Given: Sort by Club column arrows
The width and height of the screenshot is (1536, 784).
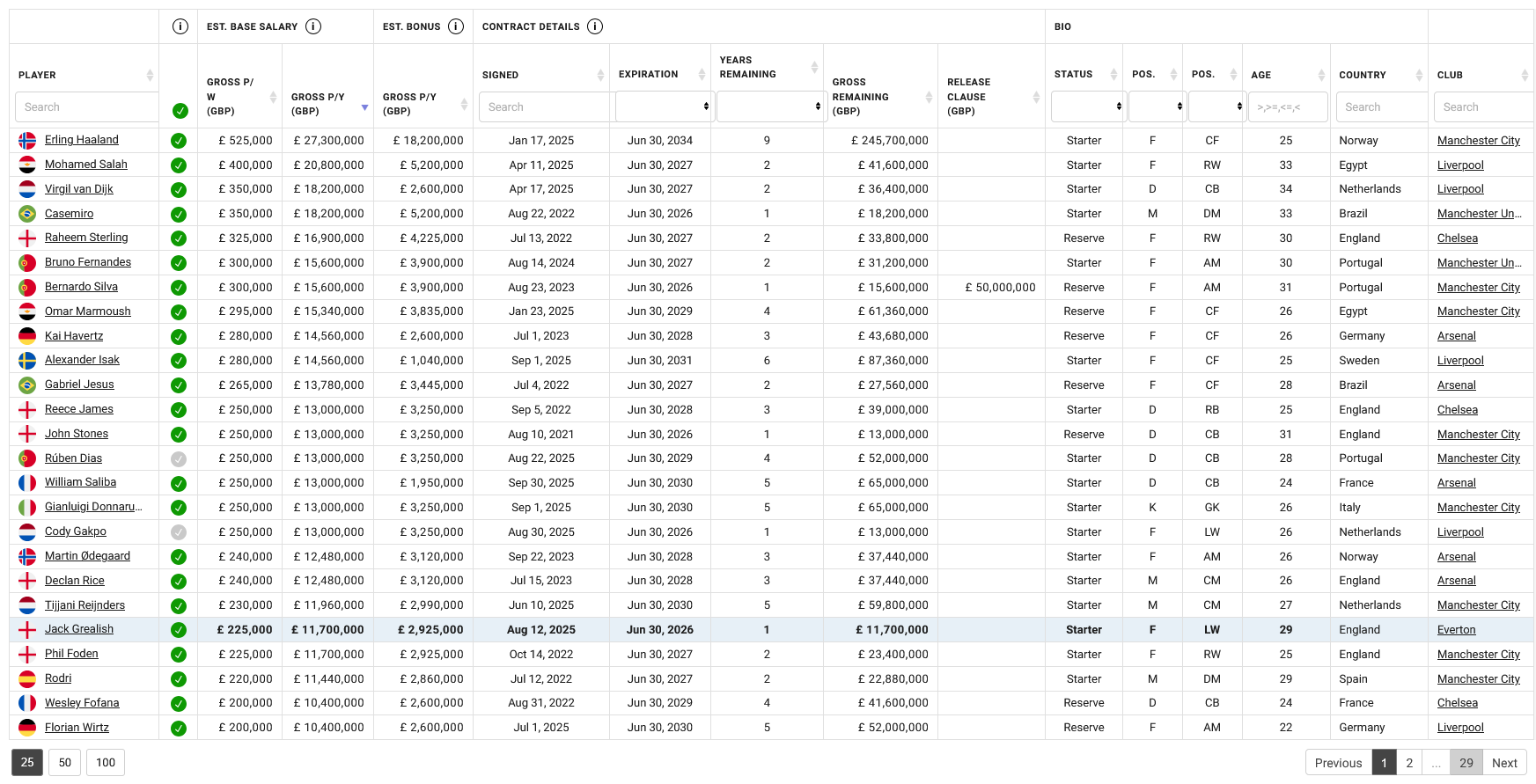Looking at the screenshot, I should 1525,75.
